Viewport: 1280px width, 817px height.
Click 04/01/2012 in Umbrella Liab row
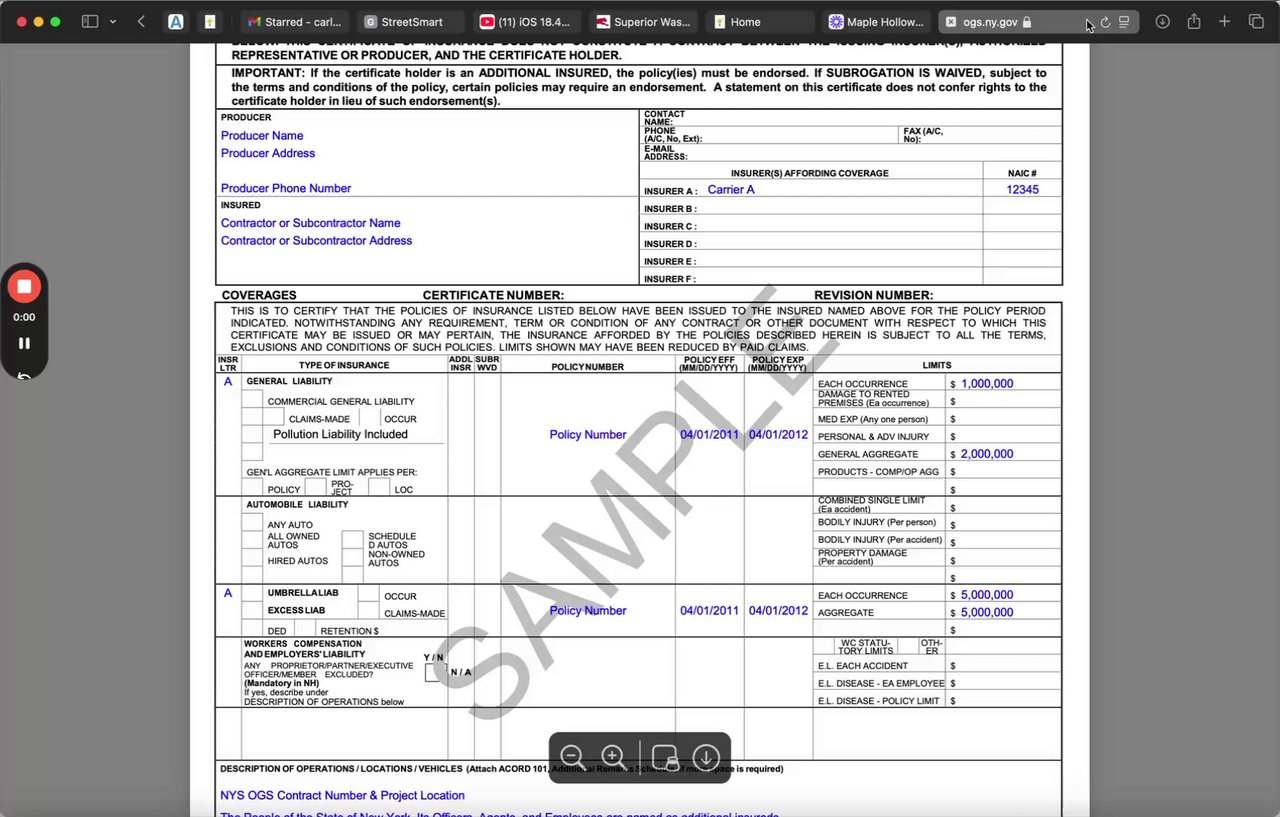point(778,611)
